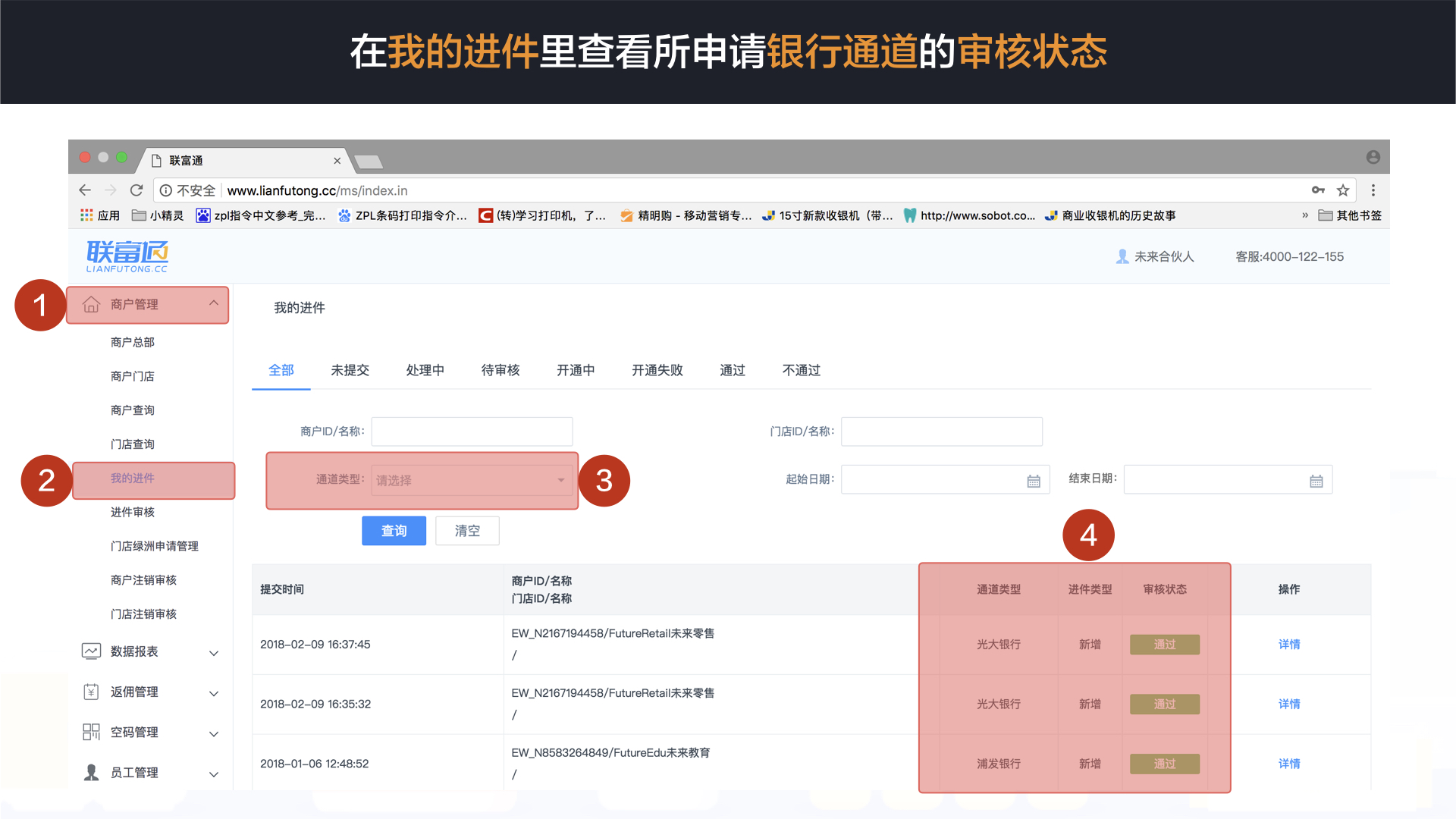Open 详情 for 2018-02-09 16:37:45 row
This screenshot has height=819, width=1456.
(x=1289, y=644)
